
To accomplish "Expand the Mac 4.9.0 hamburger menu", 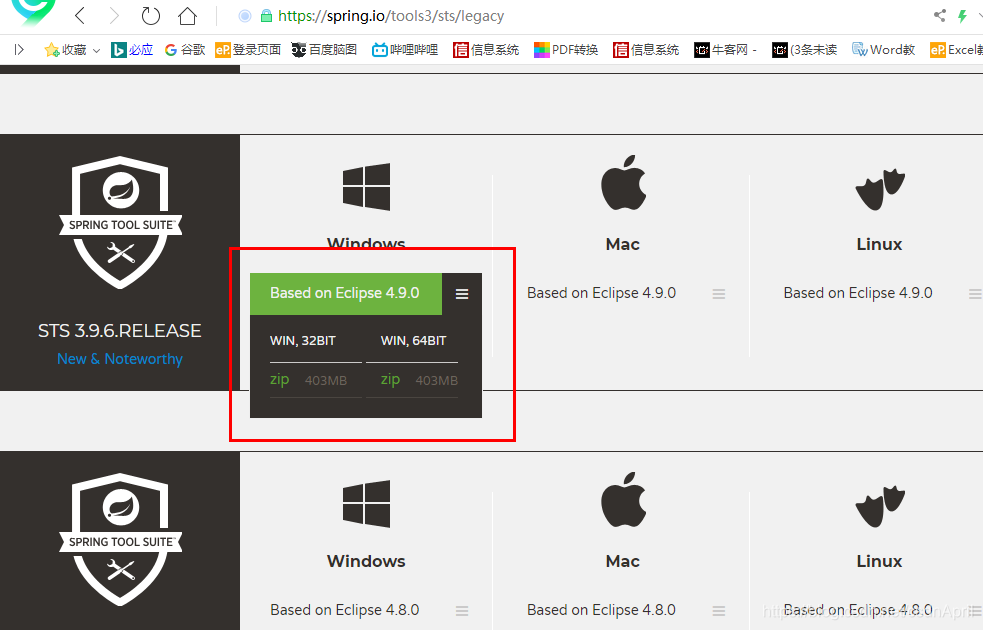I will (x=718, y=294).
